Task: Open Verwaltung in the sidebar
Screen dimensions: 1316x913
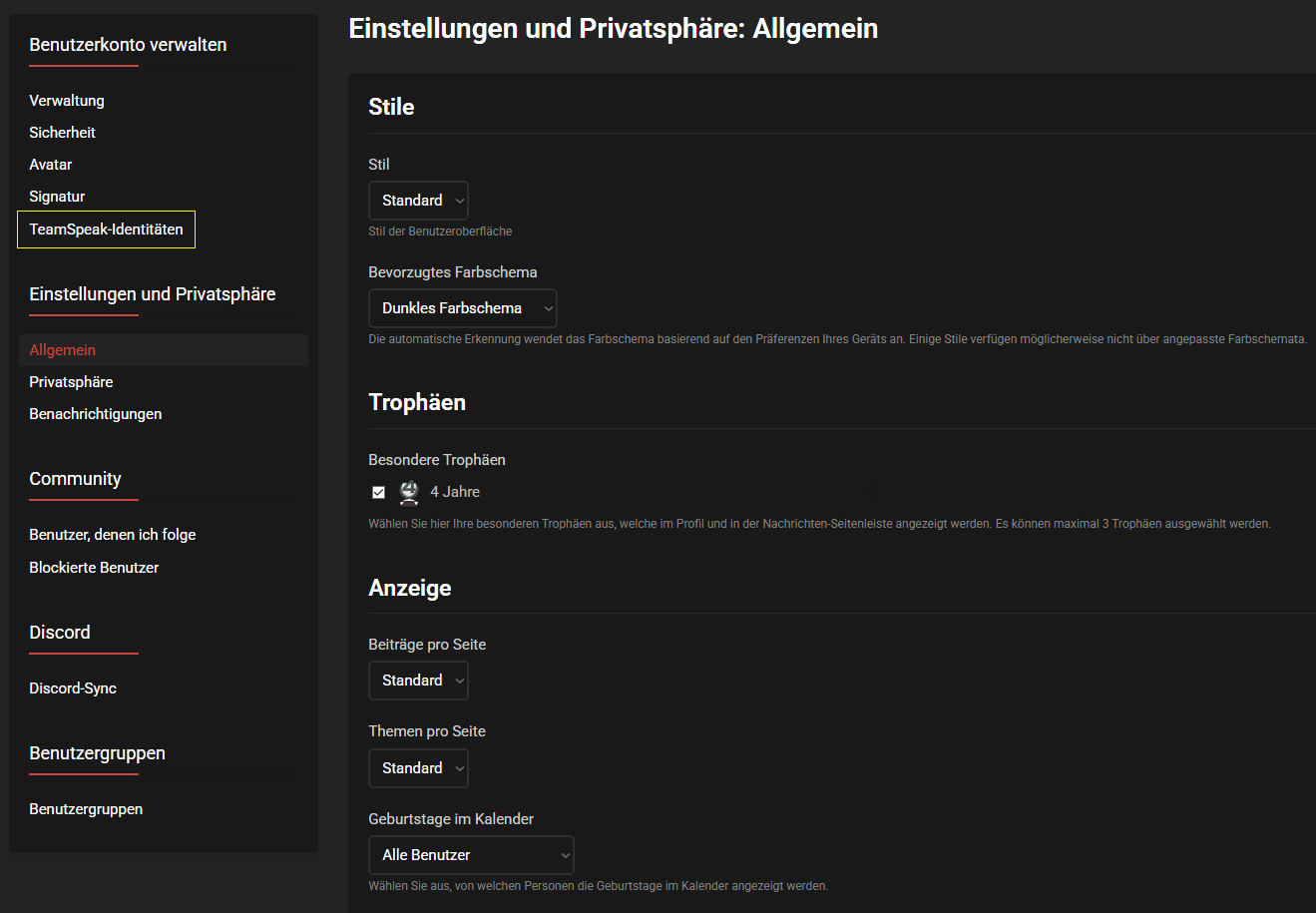Action: coord(67,101)
